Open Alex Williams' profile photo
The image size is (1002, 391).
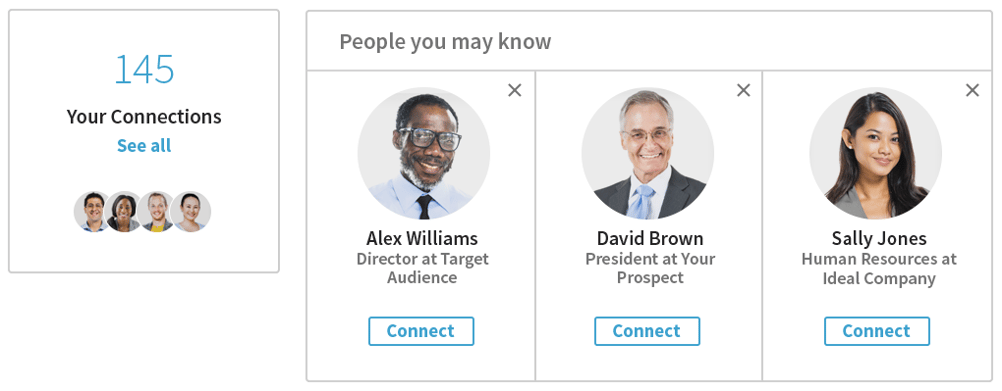424,154
